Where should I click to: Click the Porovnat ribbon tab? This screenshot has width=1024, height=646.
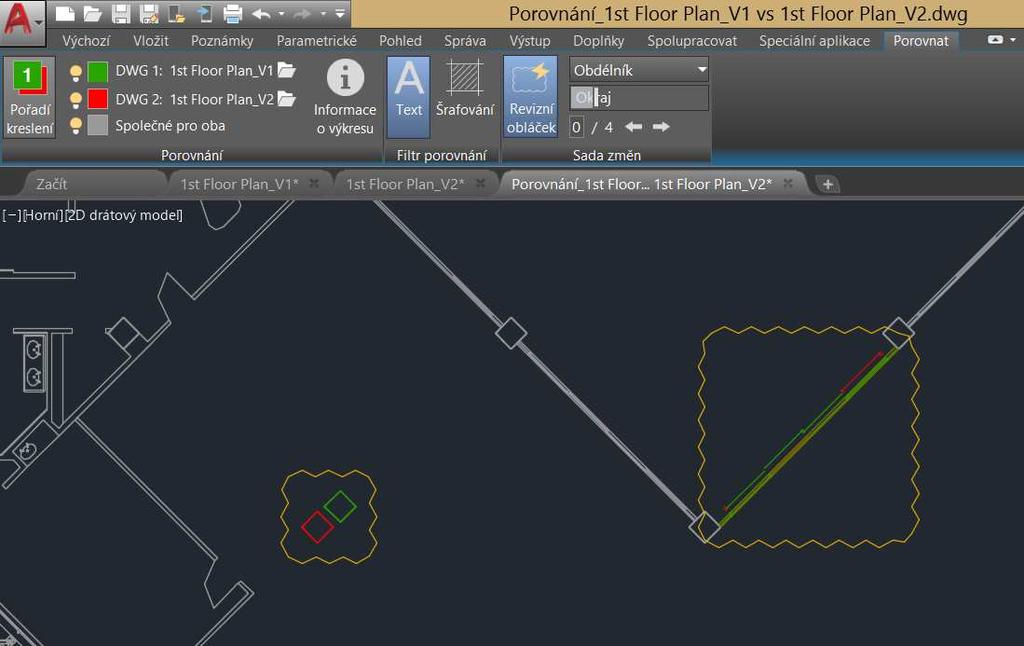[921, 40]
